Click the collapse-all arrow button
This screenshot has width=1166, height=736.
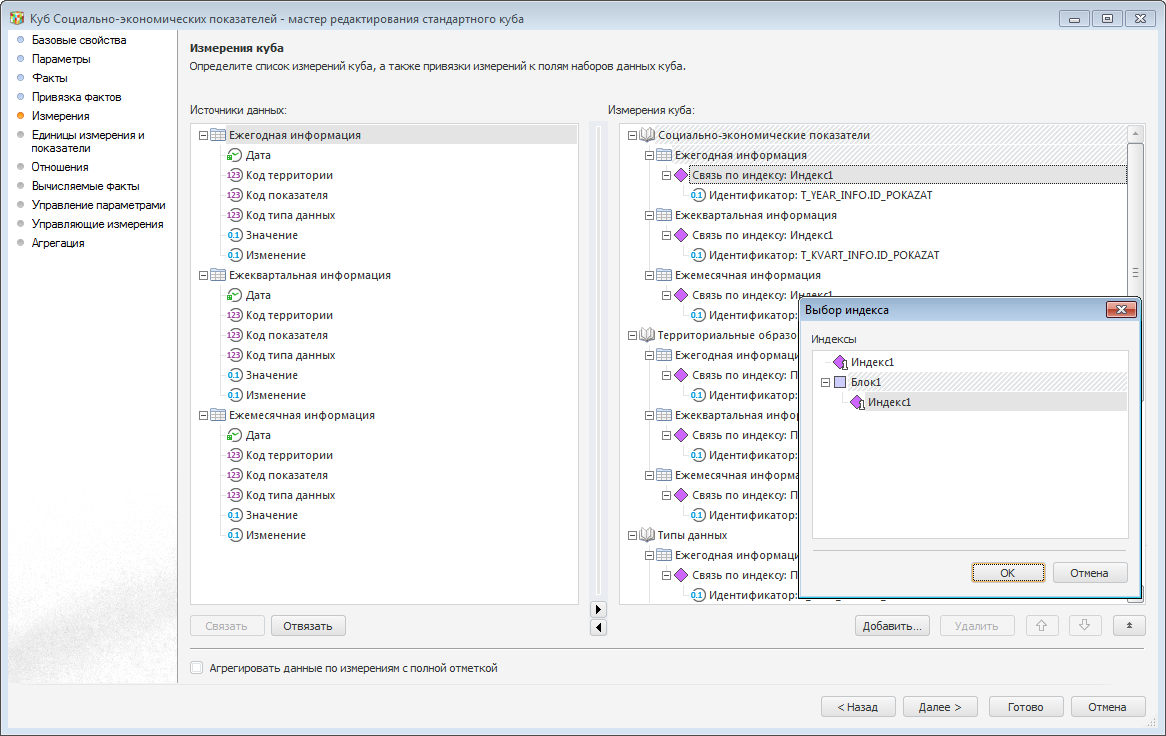[1129, 626]
